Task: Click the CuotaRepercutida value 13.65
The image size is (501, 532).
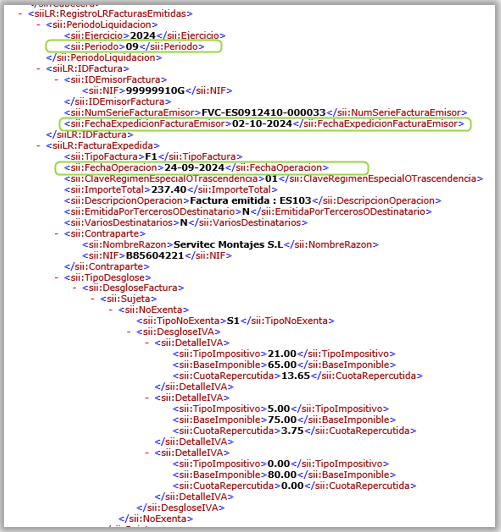Action: (x=296, y=376)
